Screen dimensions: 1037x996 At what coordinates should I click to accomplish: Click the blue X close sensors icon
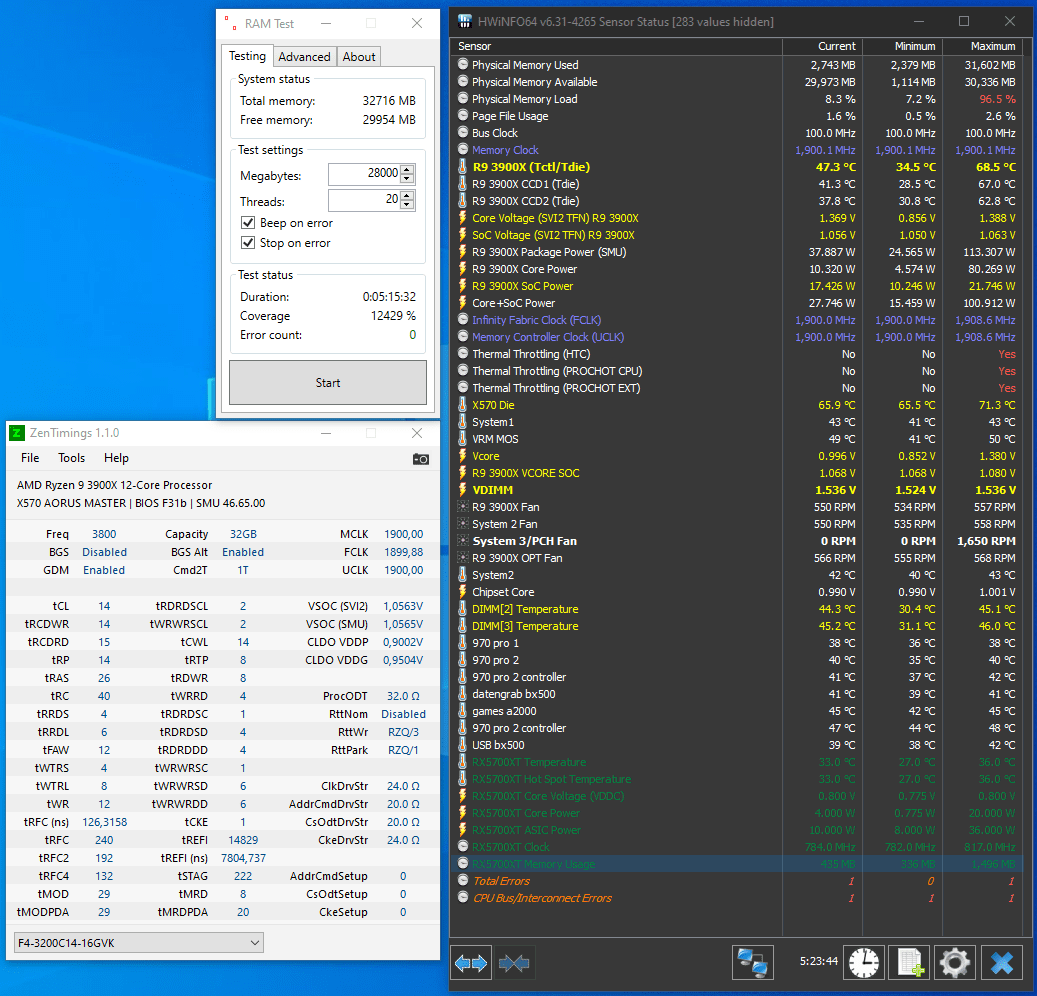(x=1002, y=962)
